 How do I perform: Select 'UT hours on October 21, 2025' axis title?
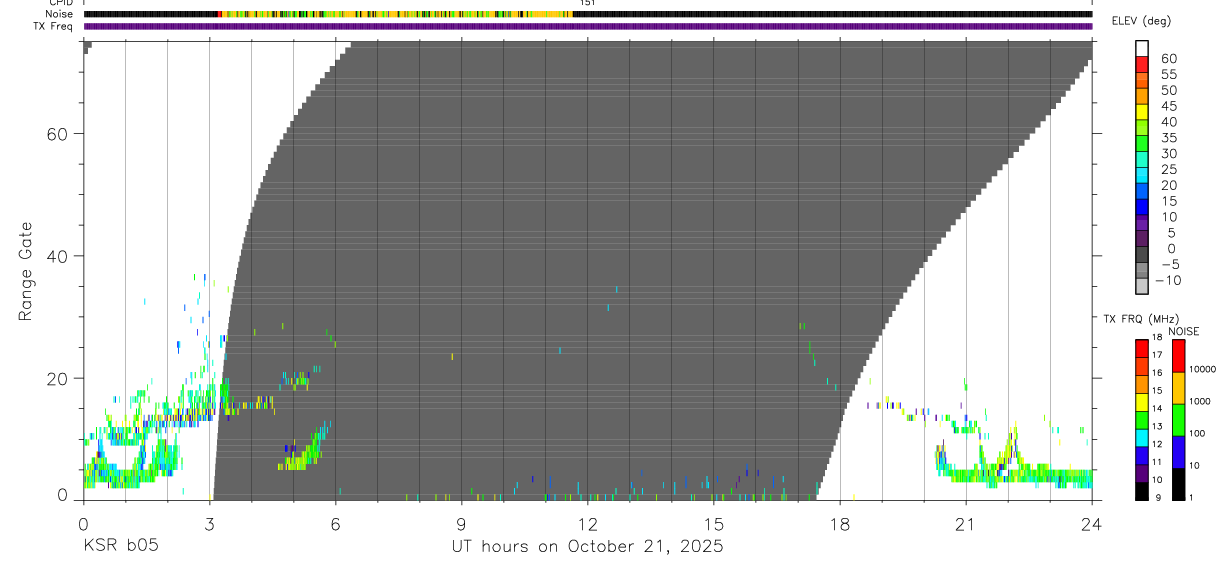point(587,546)
